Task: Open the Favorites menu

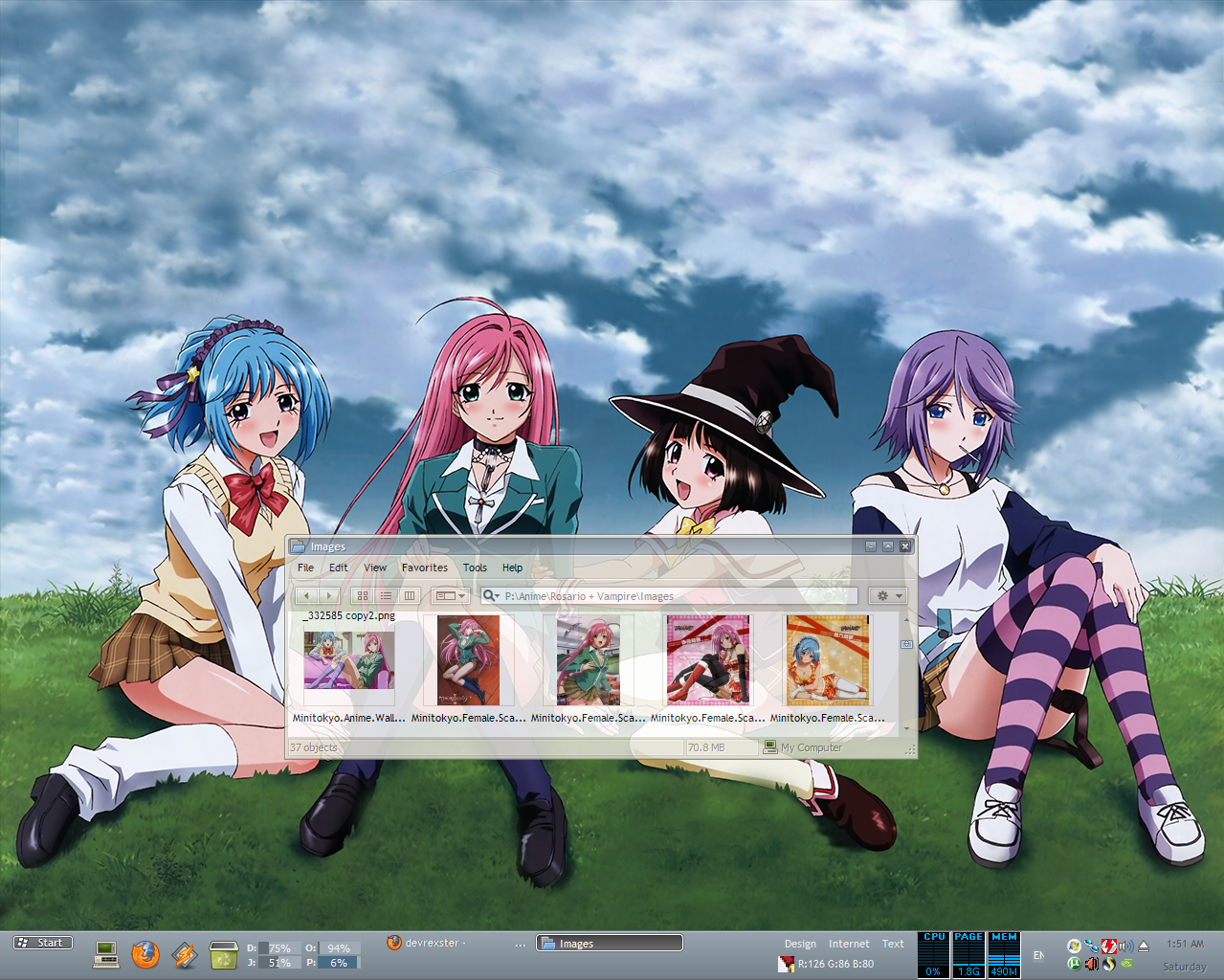Action: point(425,568)
